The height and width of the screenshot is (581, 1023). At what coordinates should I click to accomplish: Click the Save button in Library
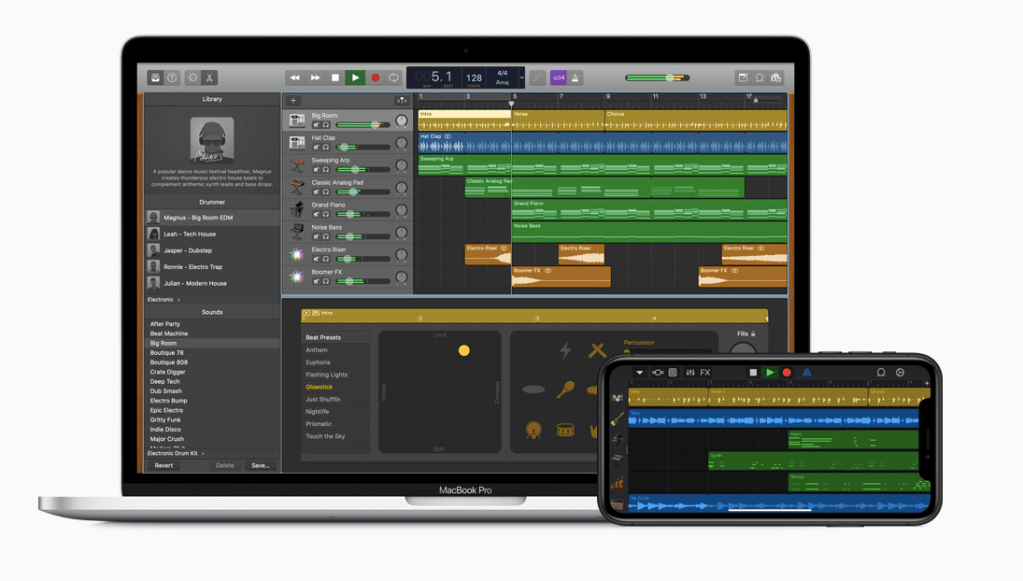(260, 465)
